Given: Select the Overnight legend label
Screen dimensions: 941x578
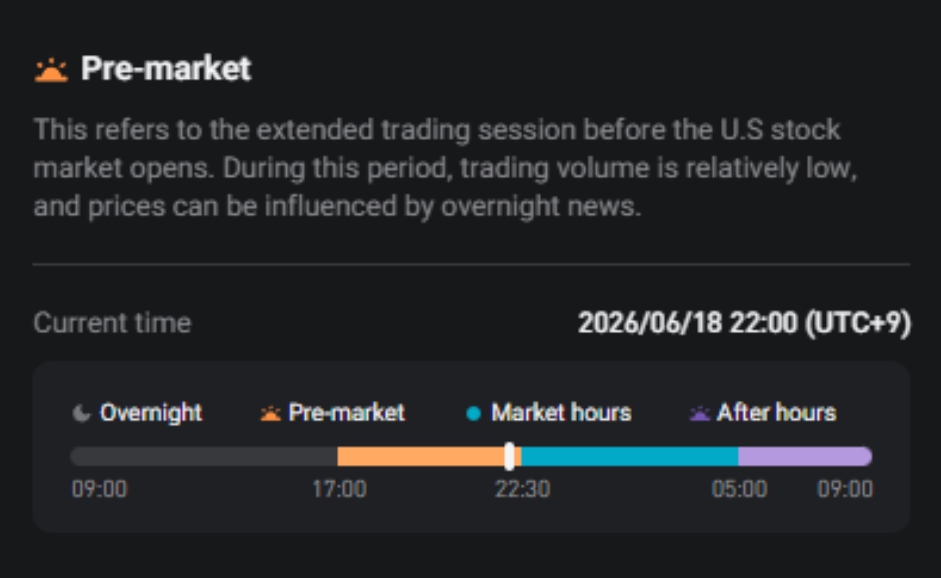Looking at the screenshot, I should tap(151, 413).
